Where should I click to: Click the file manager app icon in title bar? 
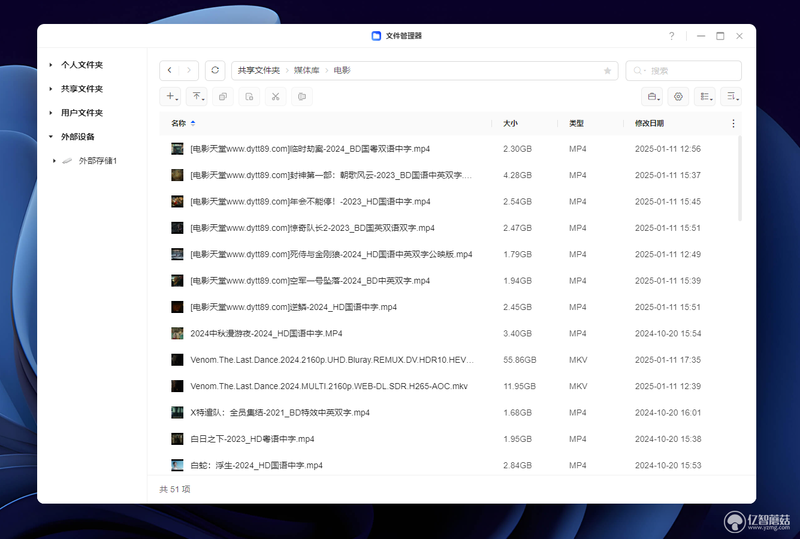coord(376,36)
